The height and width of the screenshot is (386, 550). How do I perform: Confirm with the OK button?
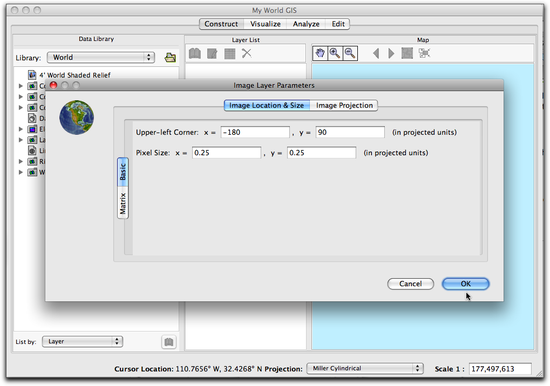point(465,284)
